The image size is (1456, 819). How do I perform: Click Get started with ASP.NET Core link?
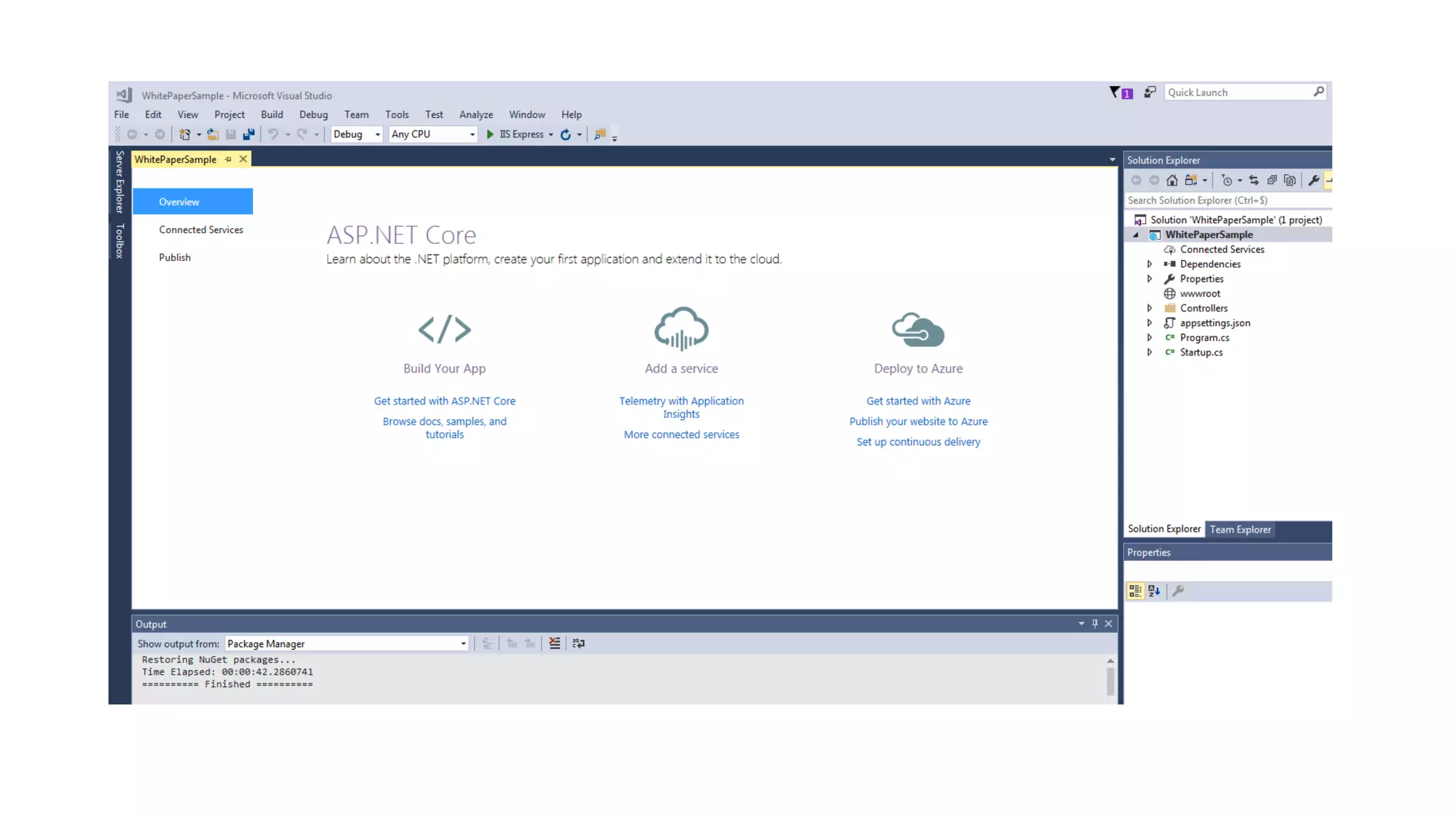coord(444,401)
